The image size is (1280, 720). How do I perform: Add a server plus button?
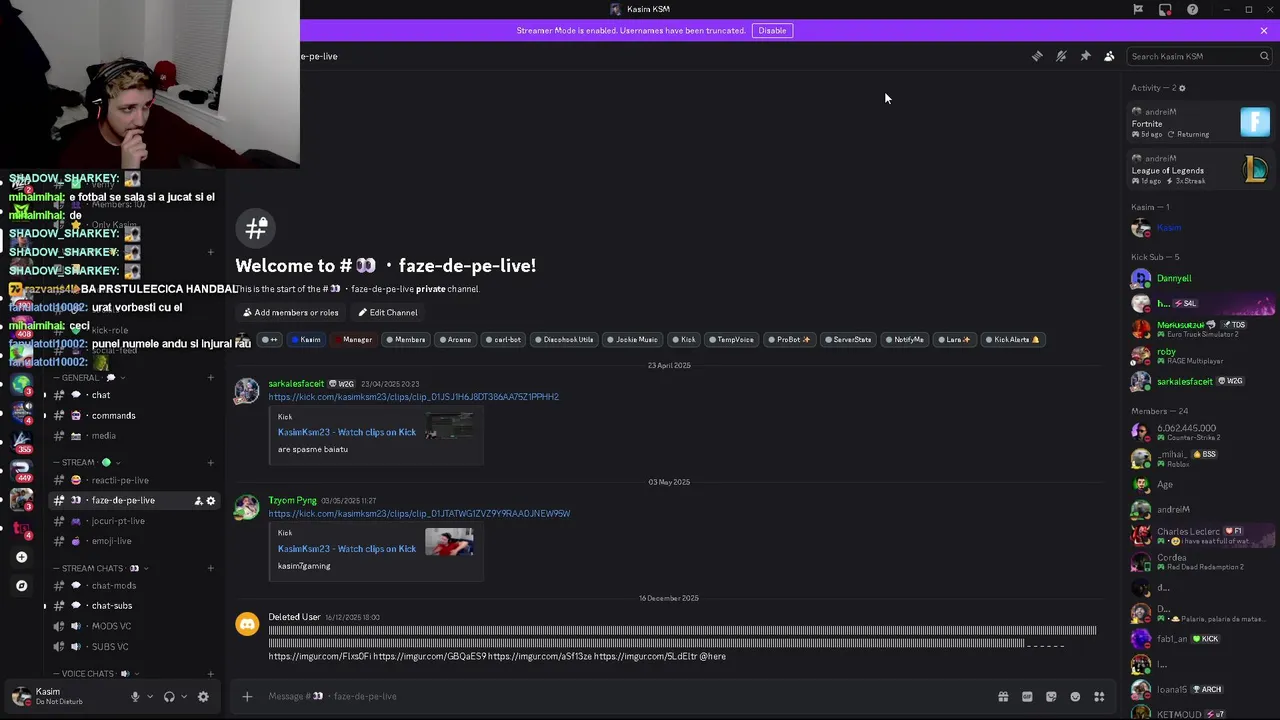21,557
